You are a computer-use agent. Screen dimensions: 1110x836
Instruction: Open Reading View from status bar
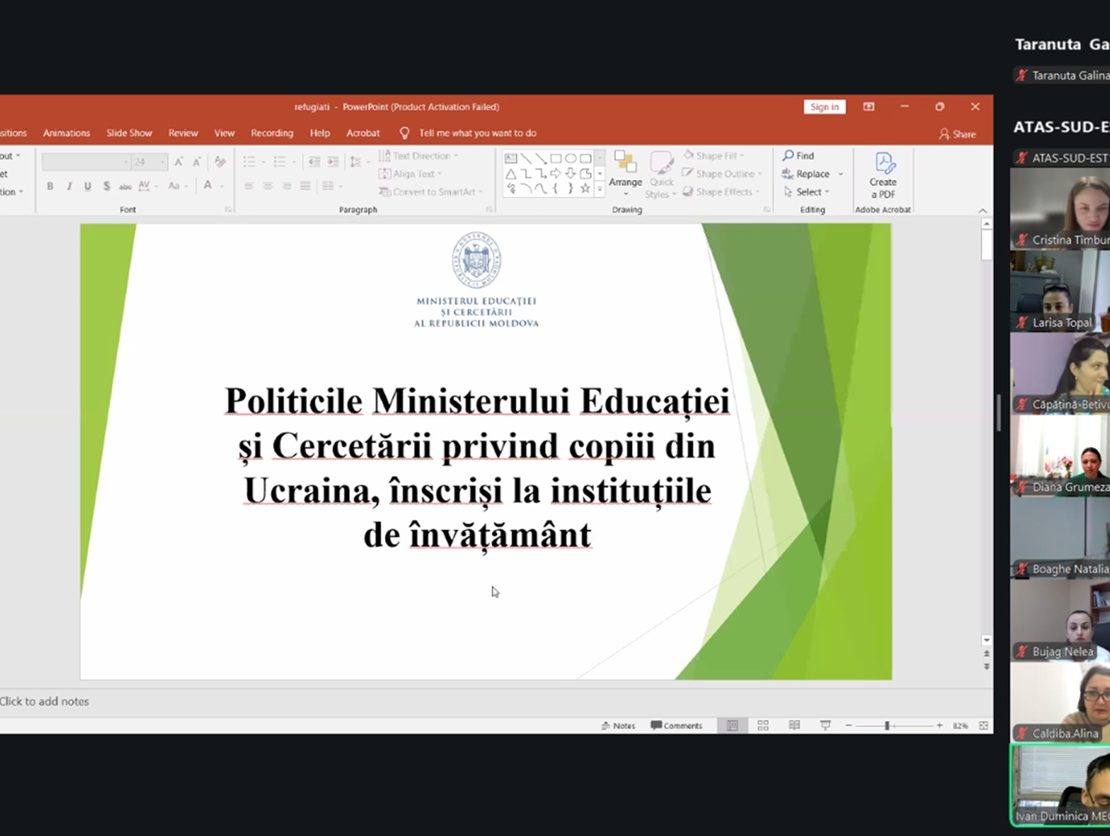pyautogui.click(x=794, y=726)
